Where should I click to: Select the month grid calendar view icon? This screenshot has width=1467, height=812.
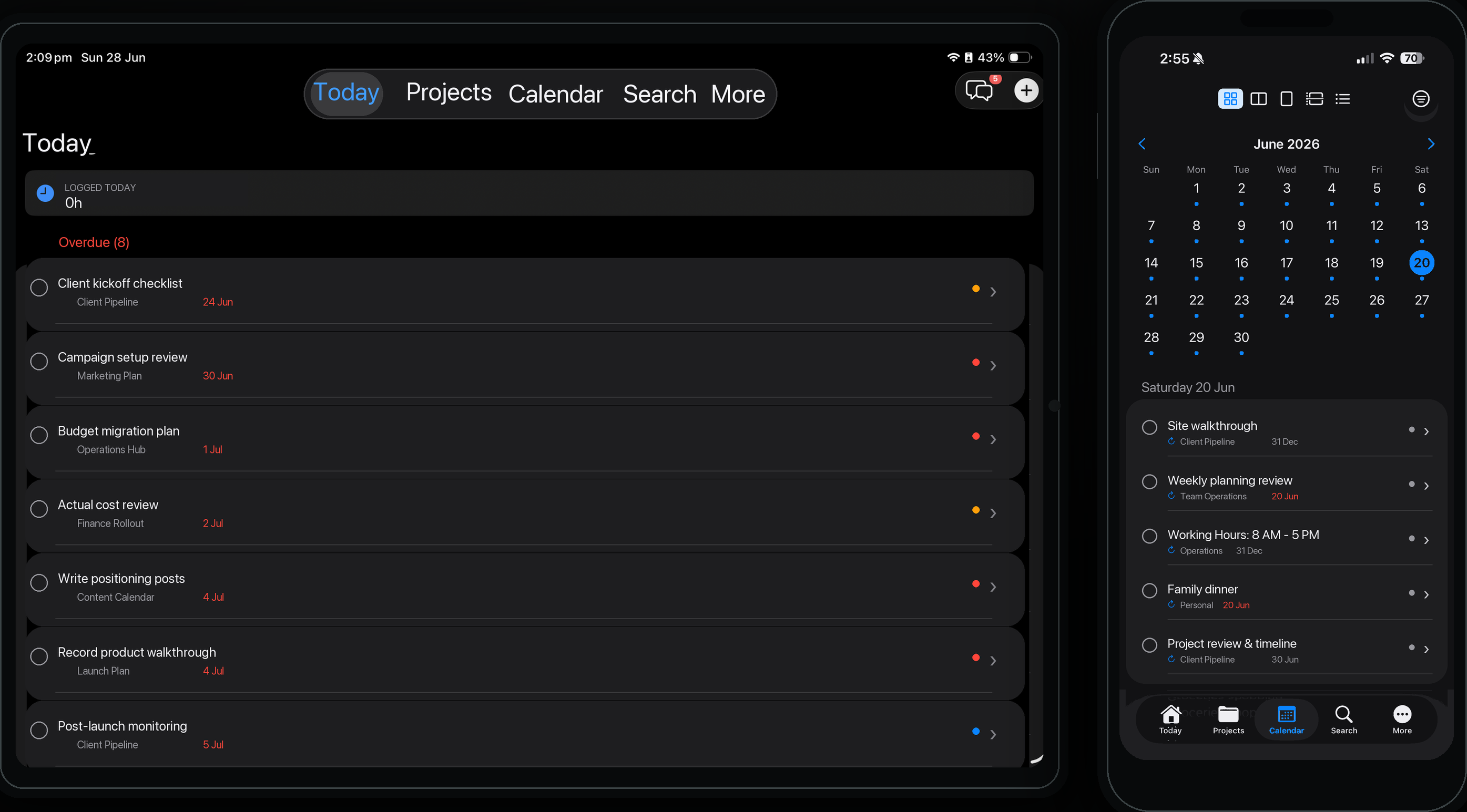[1230, 98]
